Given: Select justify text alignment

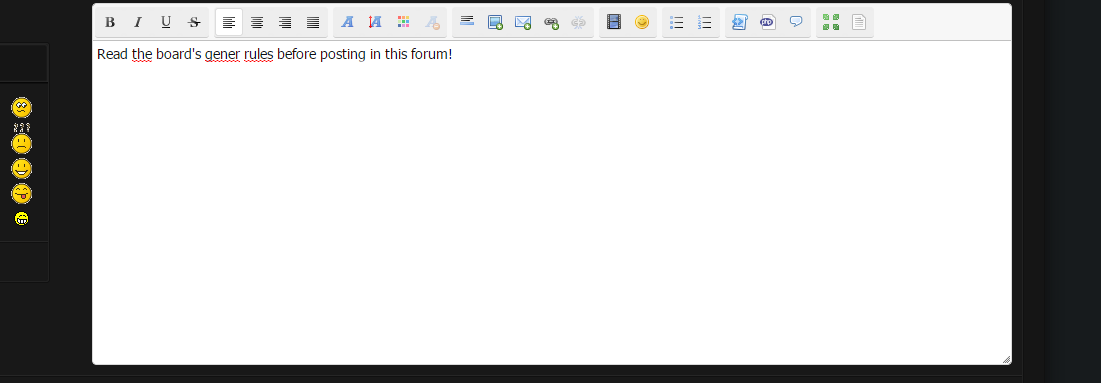Looking at the screenshot, I should tap(313, 22).
